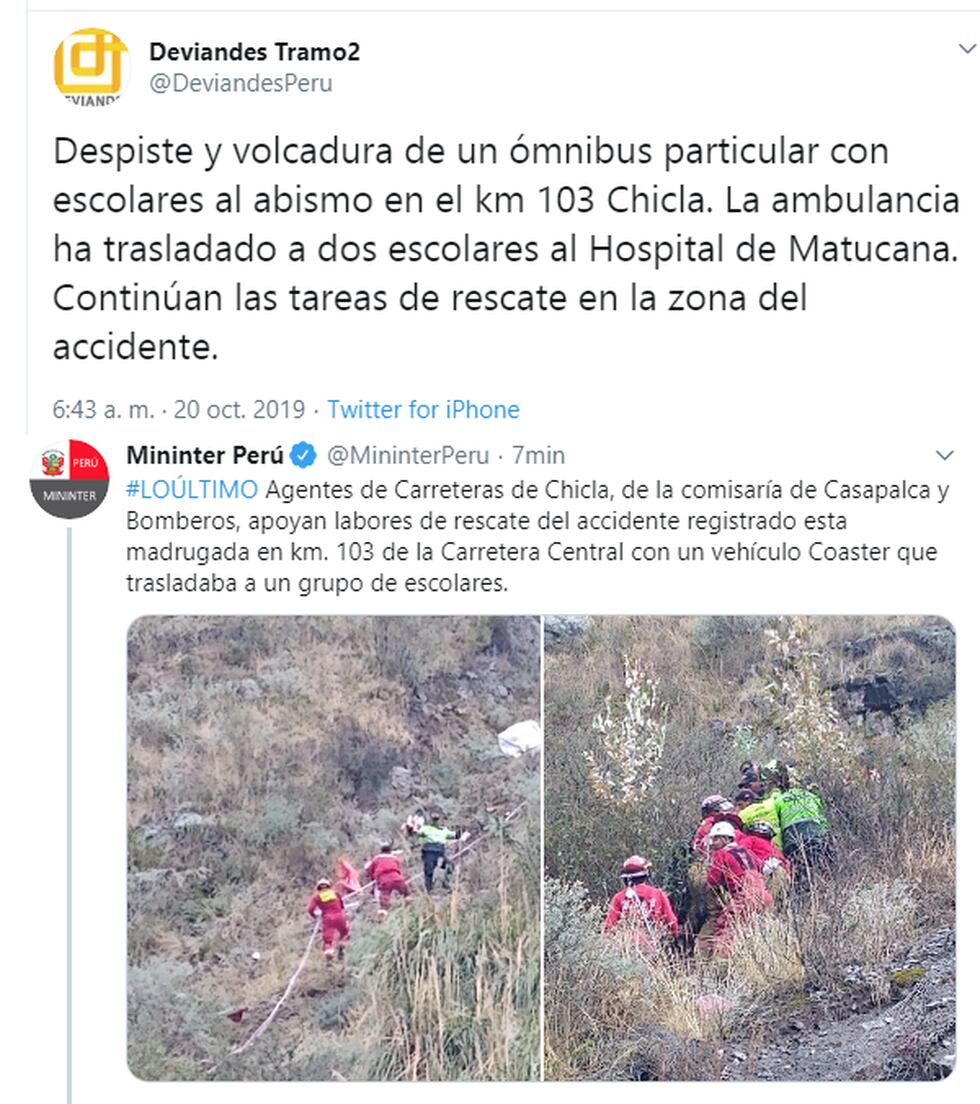Screen dimensions: 980x1104
Task: Open the right photo of rescuers group
Action: tap(750, 848)
